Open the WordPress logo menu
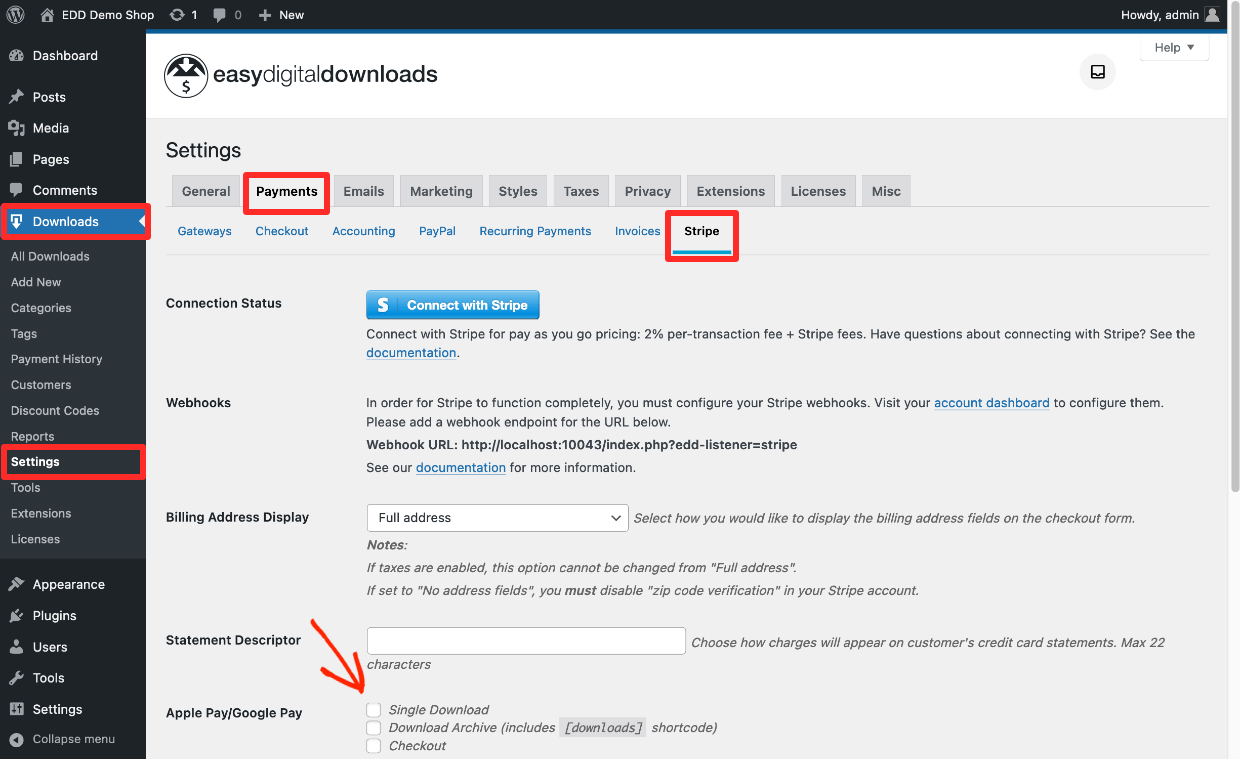This screenshot has width=1240, height=759. [16, 15]
